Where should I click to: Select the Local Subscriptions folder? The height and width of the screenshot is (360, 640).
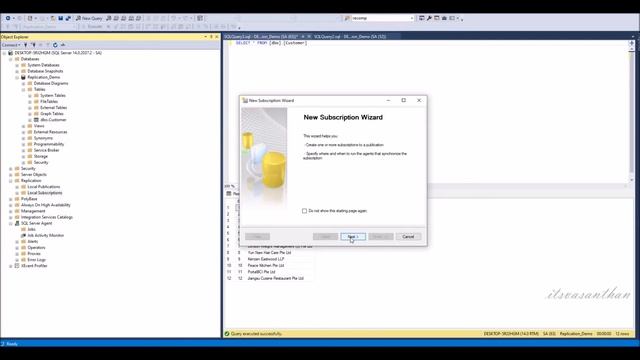(x=45, y=193)
